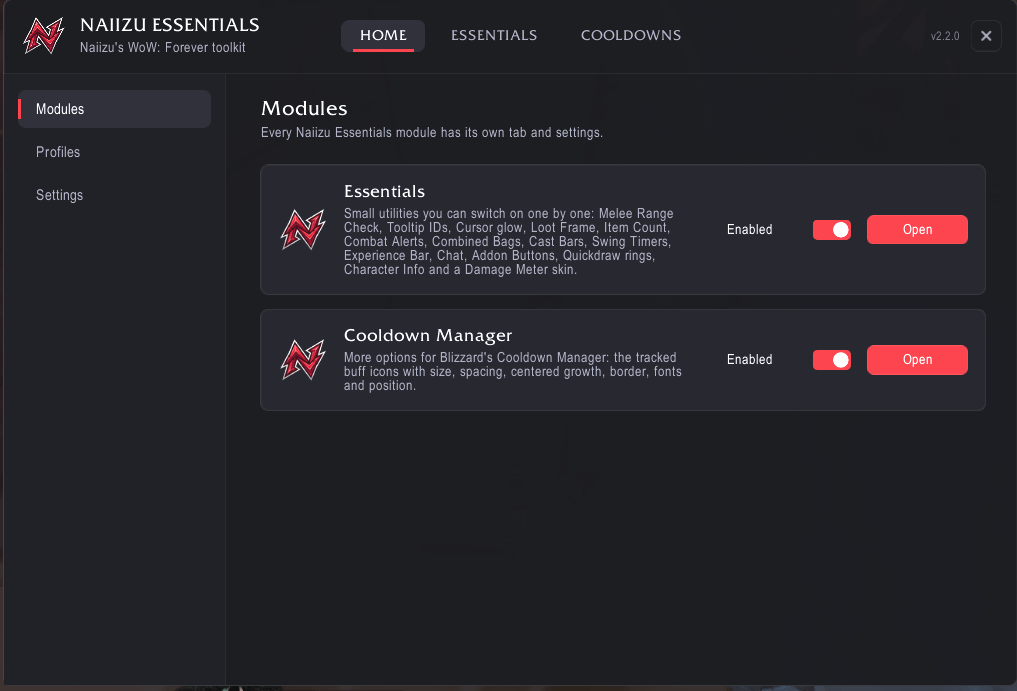Click the "Every Naiizu Essentials module" description line

tap(432, 132)
